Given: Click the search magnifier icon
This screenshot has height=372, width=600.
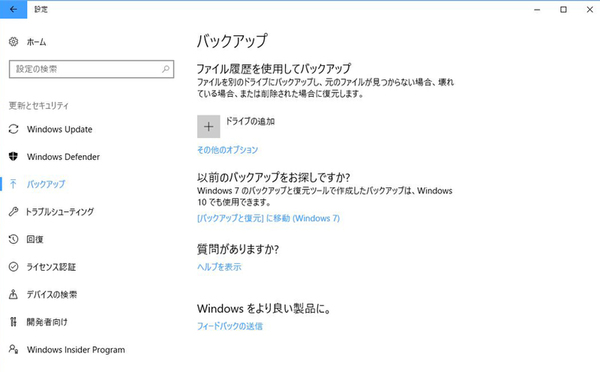Looking at the screenshot, I should click(x=165, y=69).
